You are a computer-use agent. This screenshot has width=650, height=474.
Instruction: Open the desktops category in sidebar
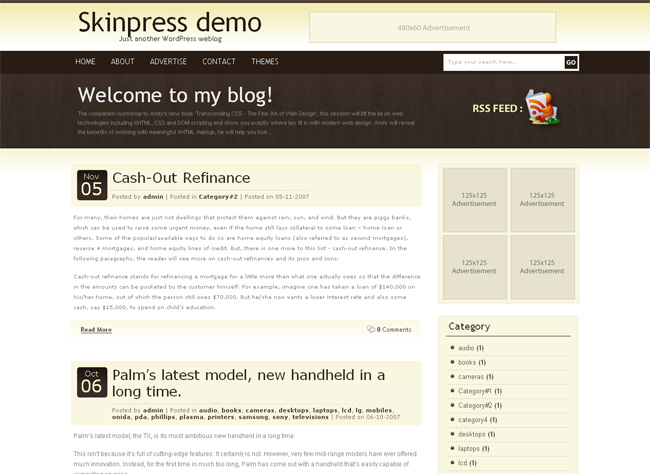coord(472,434)
